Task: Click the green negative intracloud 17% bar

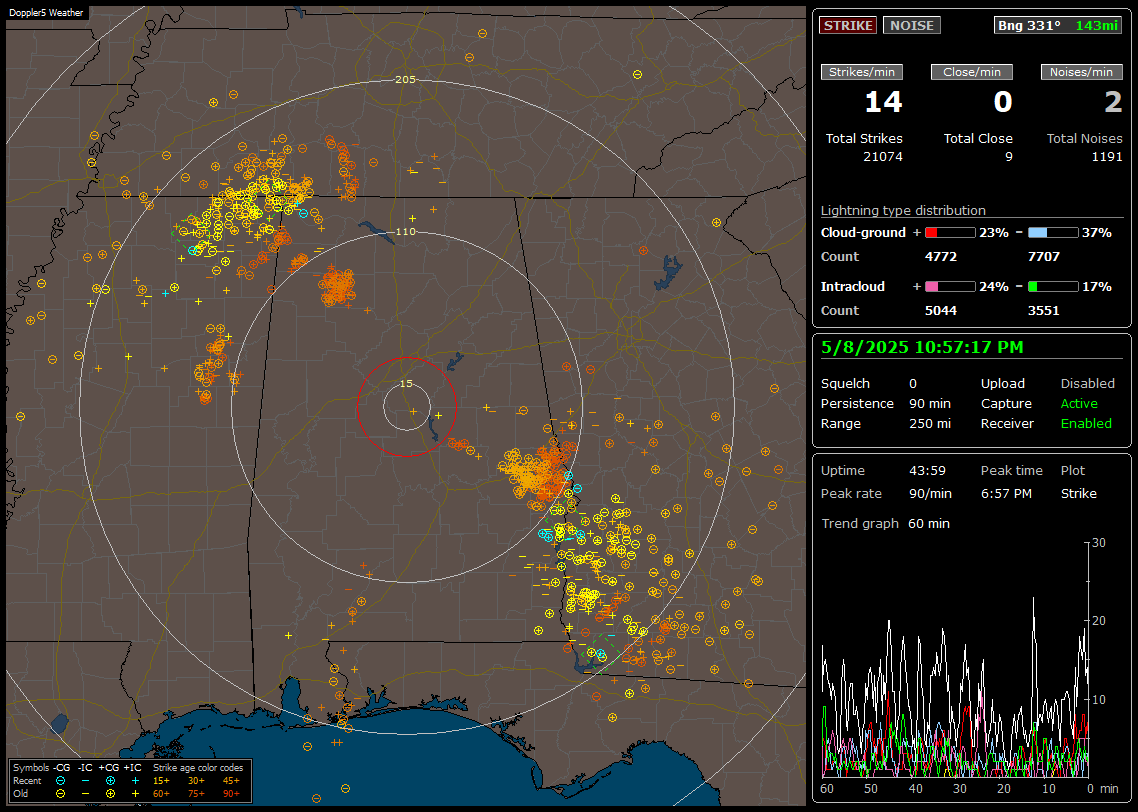Action: (1053, 287)
